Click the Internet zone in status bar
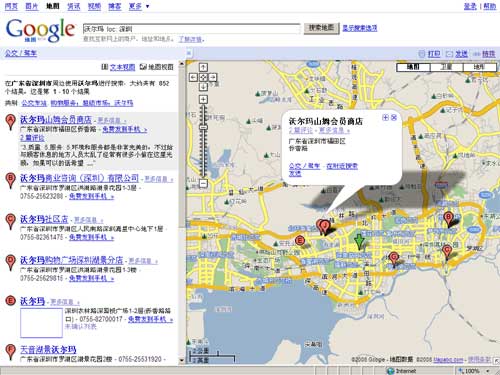 (402, 371)
